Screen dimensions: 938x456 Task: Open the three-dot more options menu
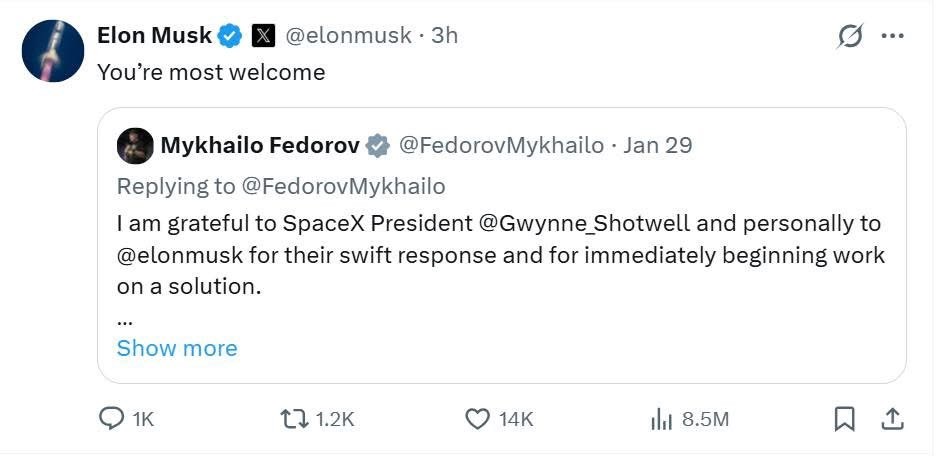point(892,36)
